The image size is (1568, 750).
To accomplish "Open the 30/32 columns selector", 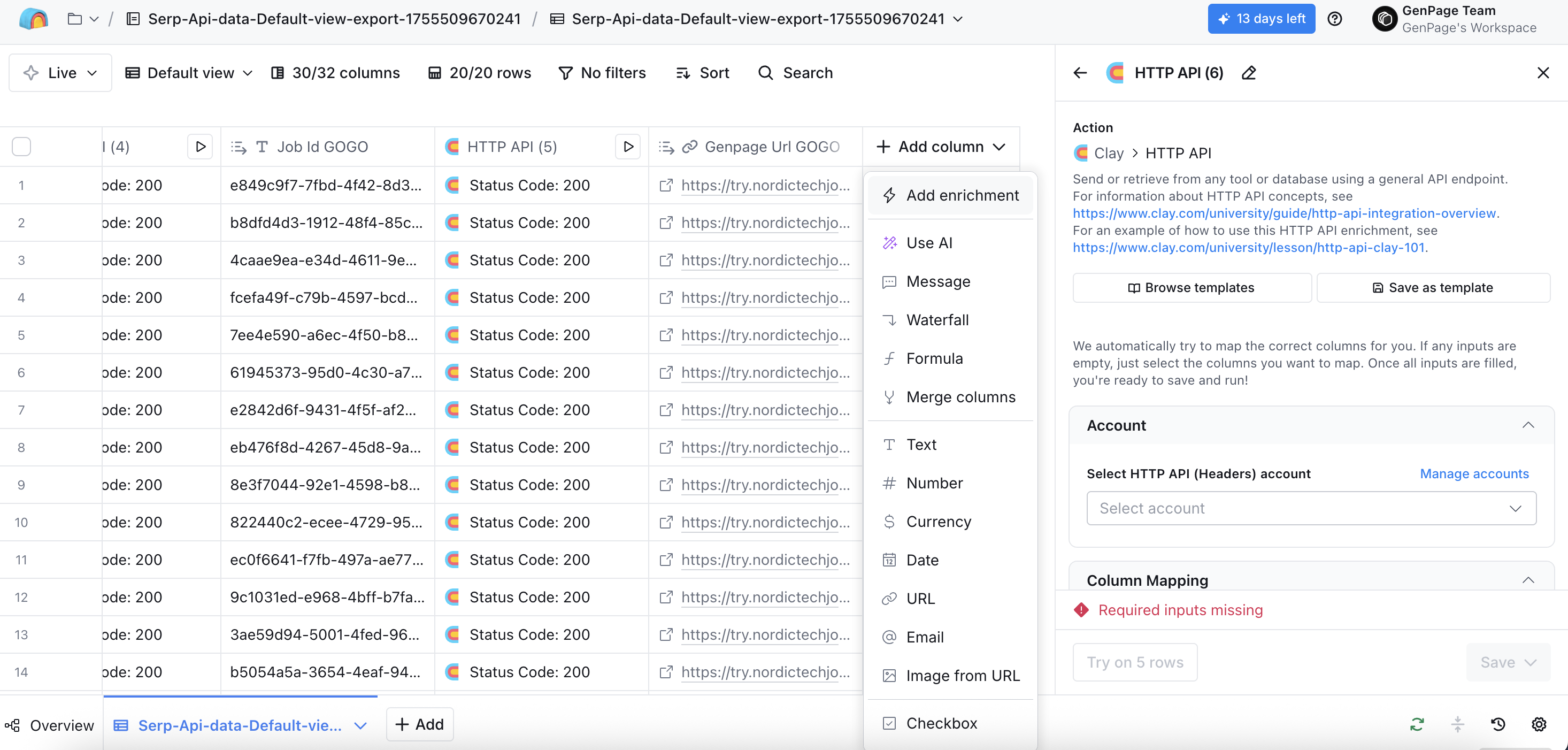I will 335,73.
